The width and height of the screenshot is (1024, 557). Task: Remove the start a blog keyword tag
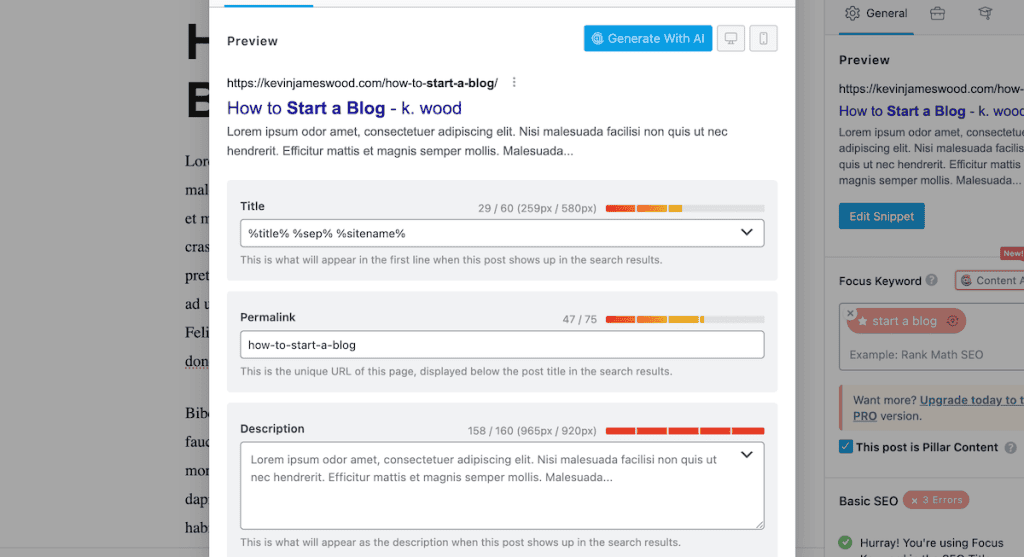850,313
